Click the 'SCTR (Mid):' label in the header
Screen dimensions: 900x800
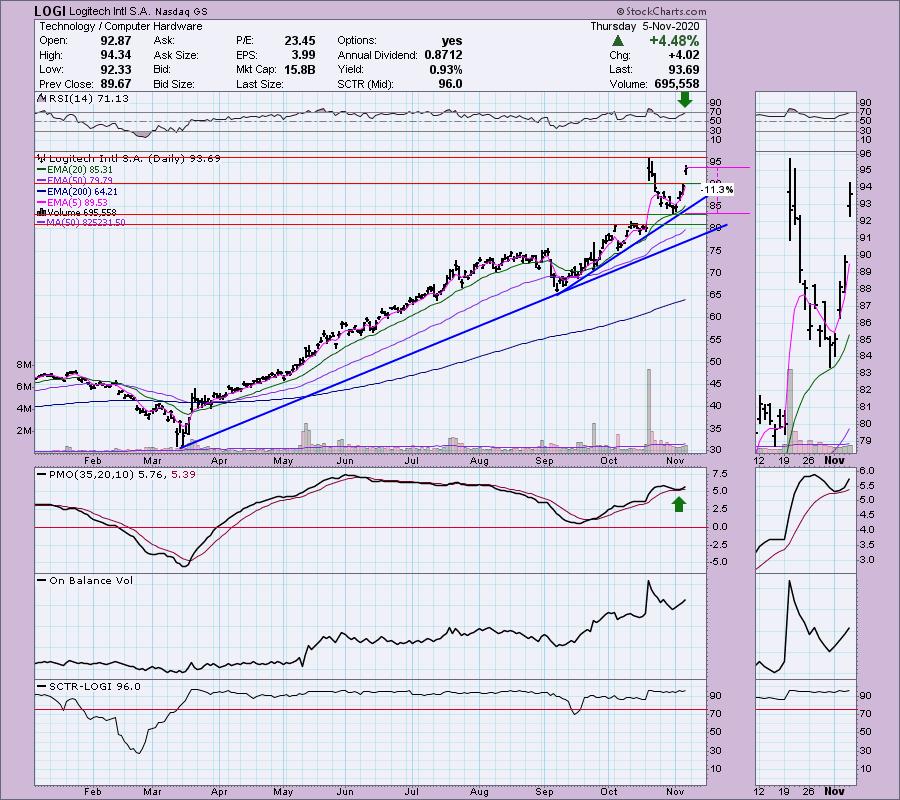point(365,84)
